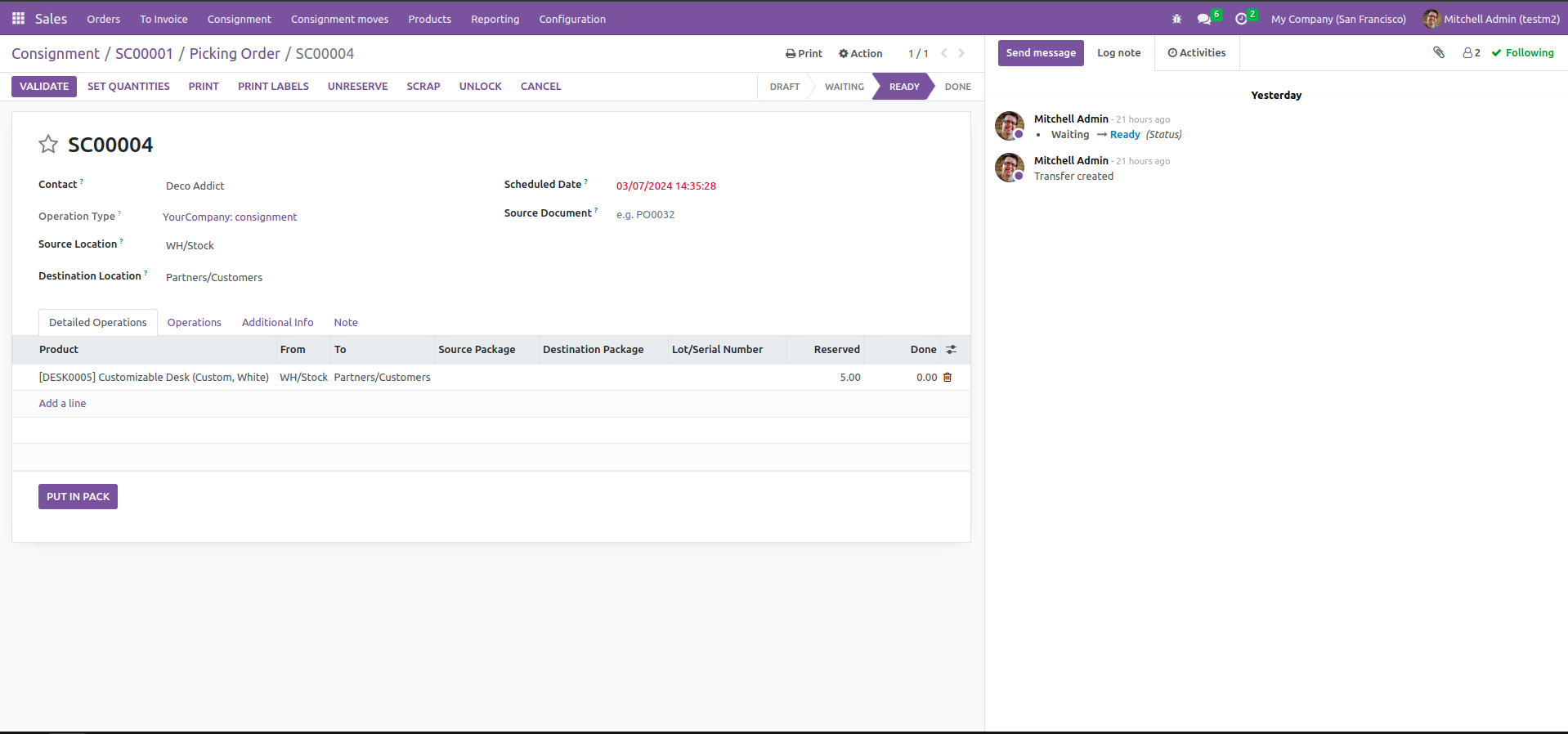
Task: Open Activities scheduling
Action: pyautogui.click(x=1197, y=53)
